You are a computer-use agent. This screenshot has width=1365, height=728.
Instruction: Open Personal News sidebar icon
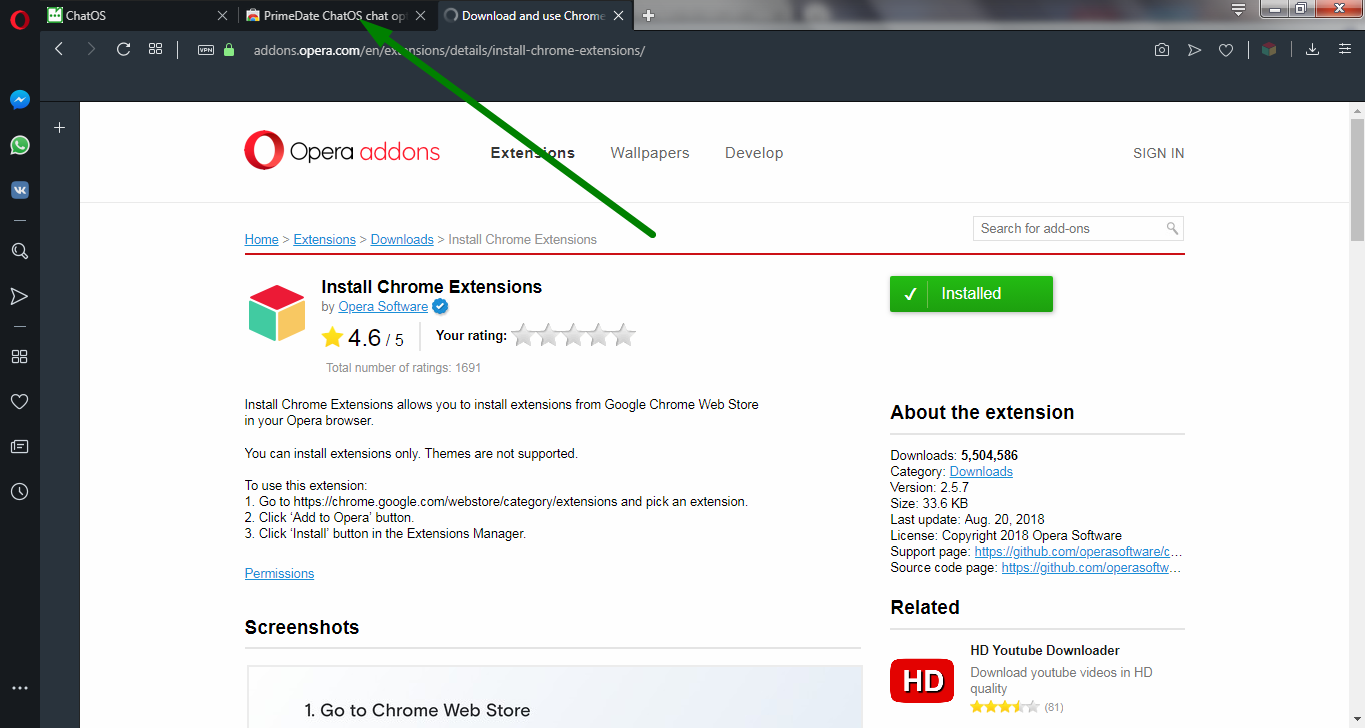point(20,447)
